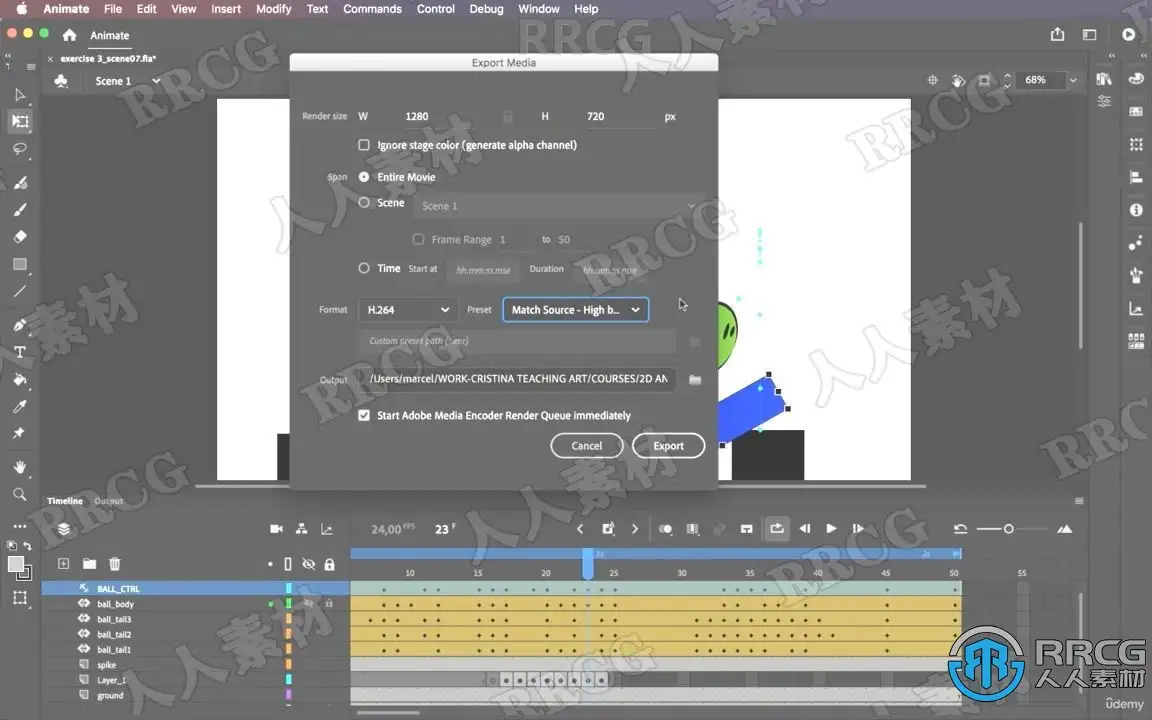
Task: Toggle ball_body layer visibility
Action: [309, 604]
